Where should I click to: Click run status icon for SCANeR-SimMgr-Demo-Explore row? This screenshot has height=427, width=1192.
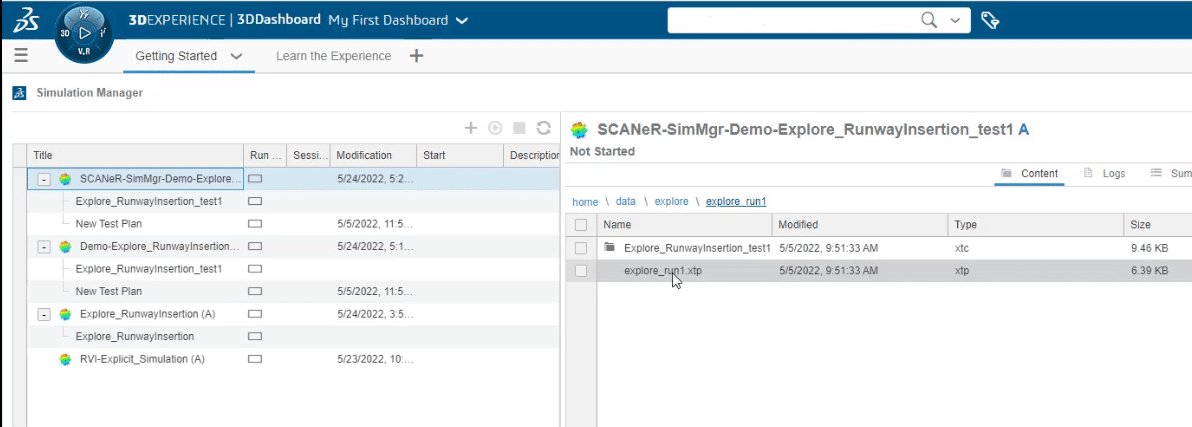tap(255, 179)
